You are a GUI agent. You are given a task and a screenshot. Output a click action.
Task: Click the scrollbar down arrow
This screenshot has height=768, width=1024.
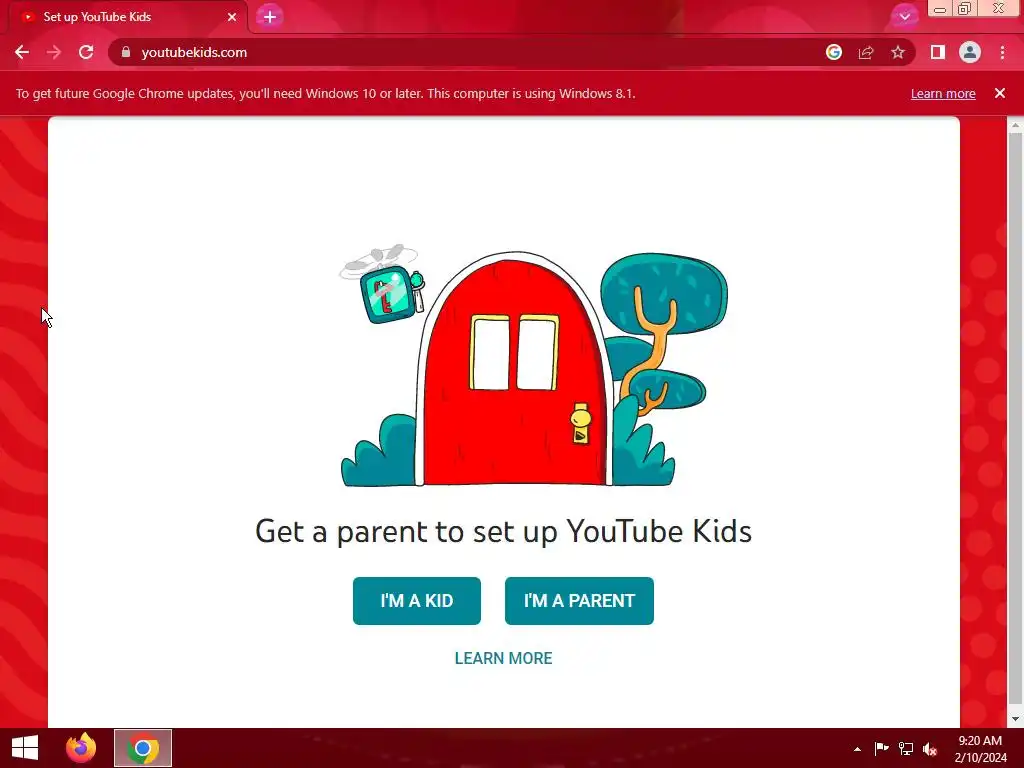1015,719
